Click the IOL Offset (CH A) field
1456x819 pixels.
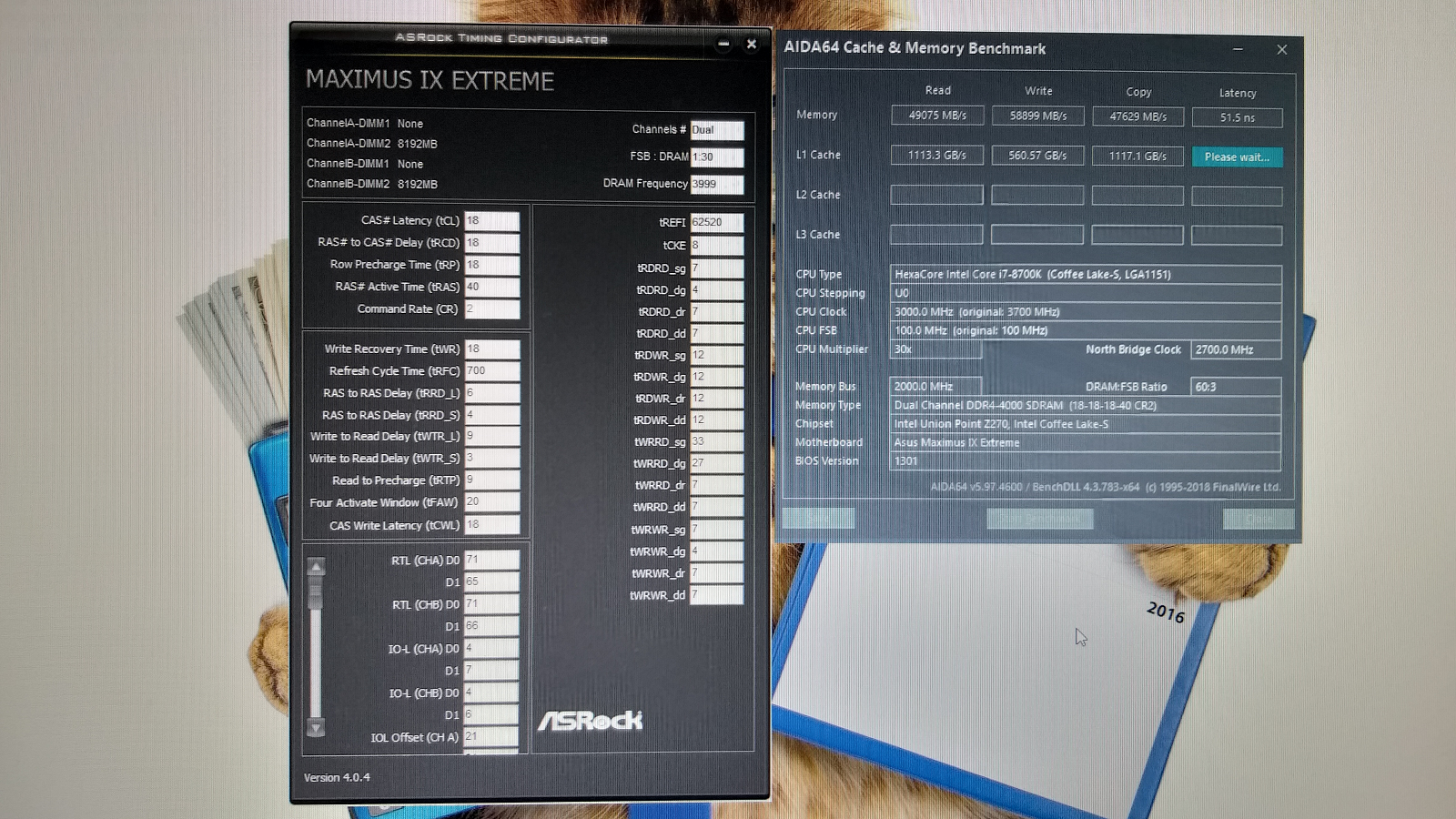[491, 737]
